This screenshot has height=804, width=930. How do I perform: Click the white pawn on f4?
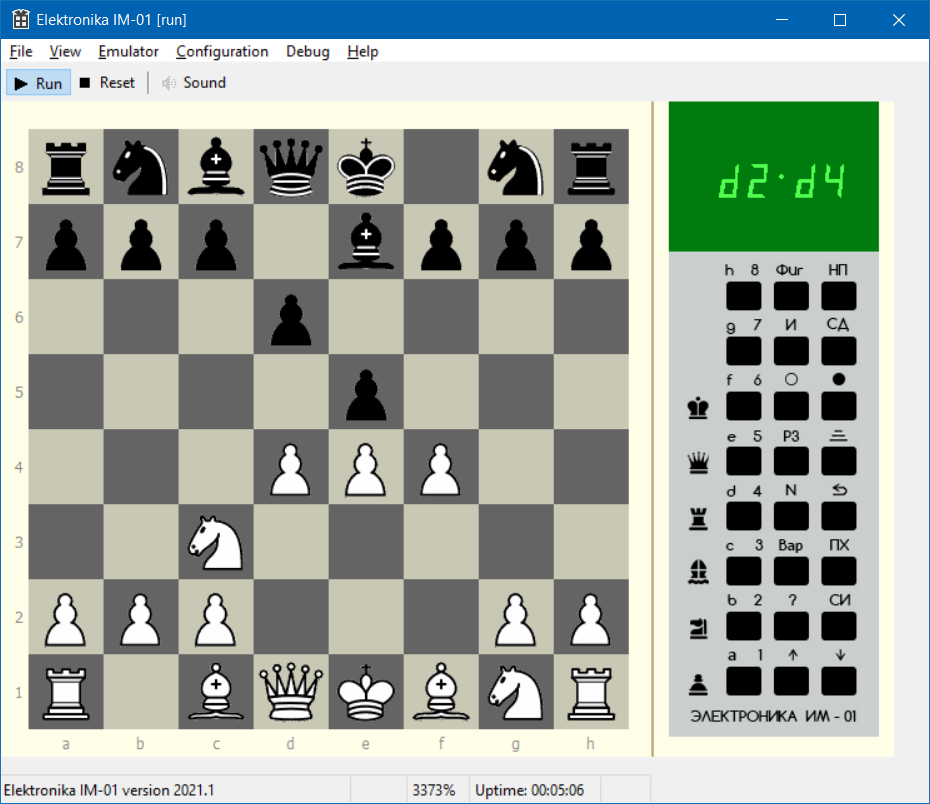click(441, 467)
